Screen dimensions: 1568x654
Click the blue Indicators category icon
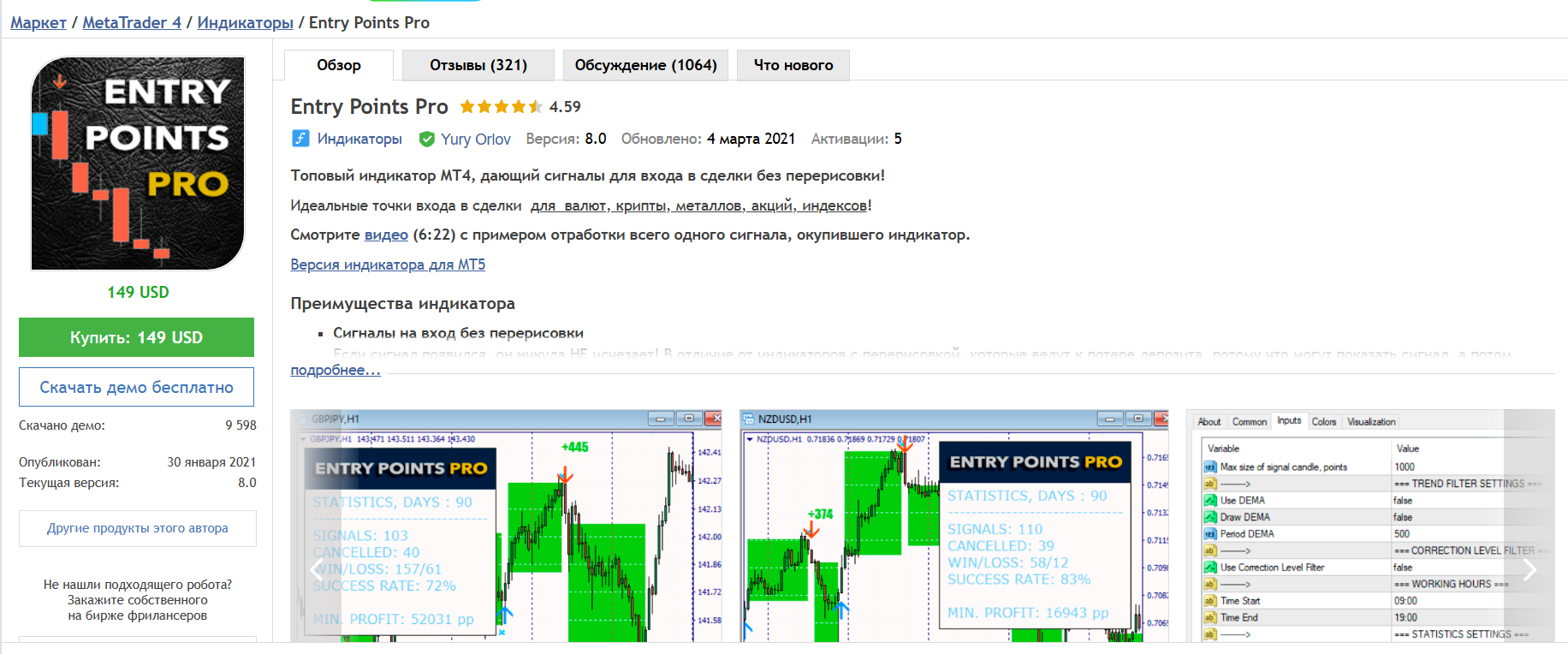pos(300,139)
